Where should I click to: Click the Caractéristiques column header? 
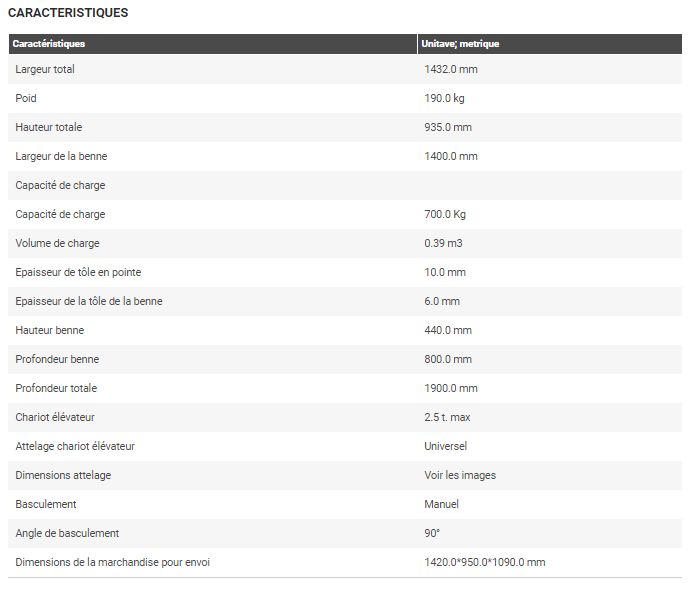(48, 44)
